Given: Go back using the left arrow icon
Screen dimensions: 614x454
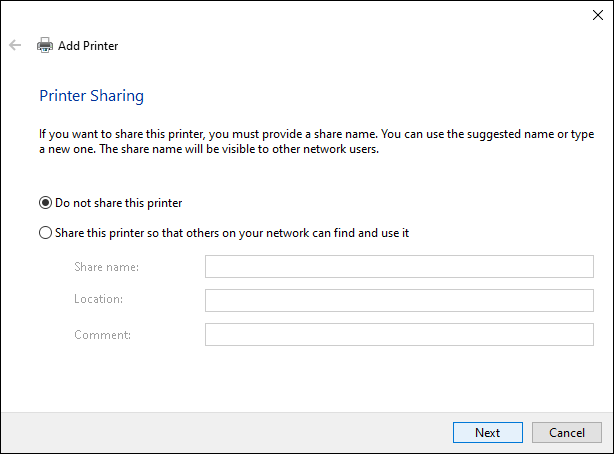Looking at the screenshot, I should [x=15, y=45].
